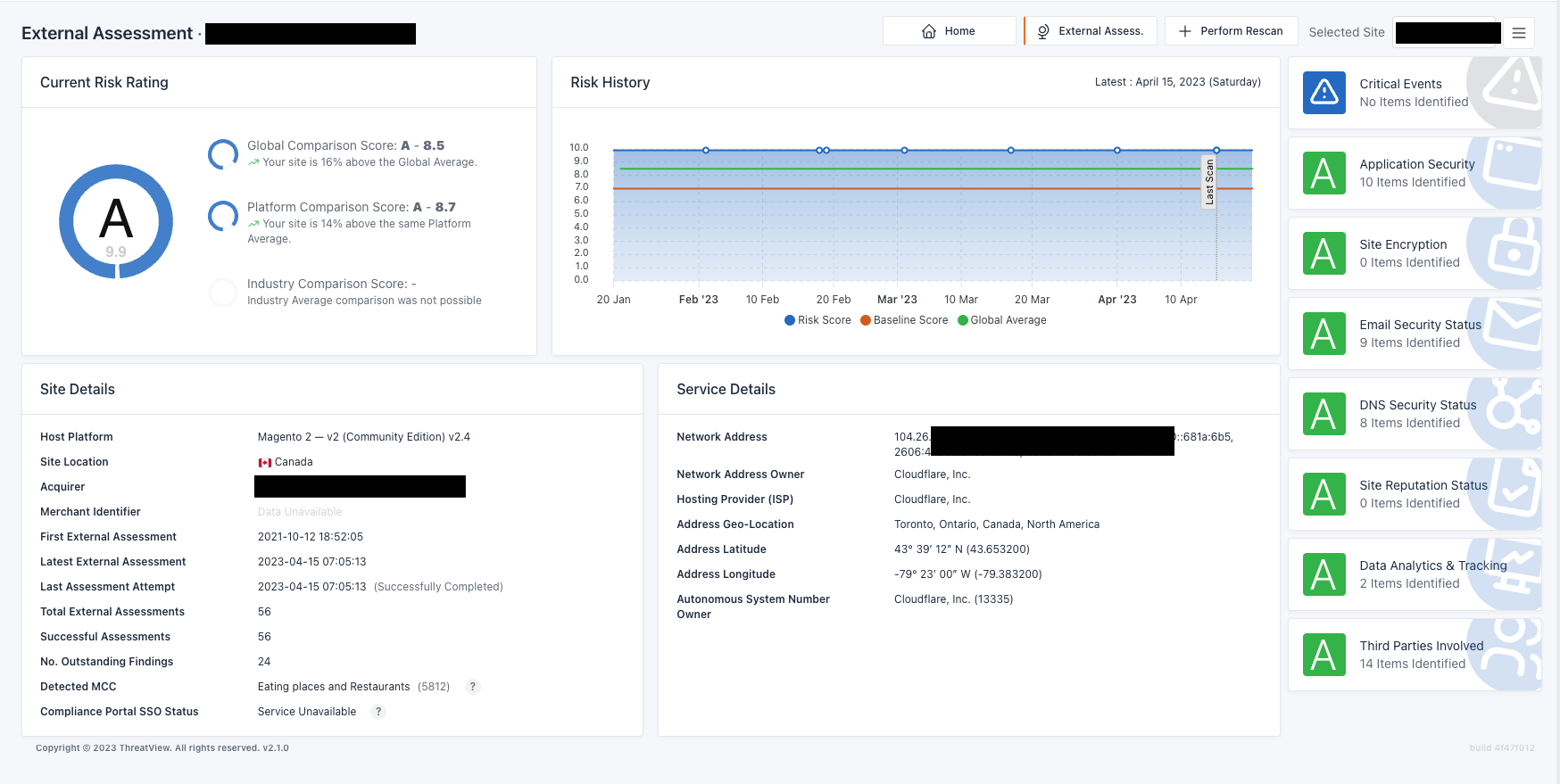Click the Site Encryption grade A icon

point(1324,253)
